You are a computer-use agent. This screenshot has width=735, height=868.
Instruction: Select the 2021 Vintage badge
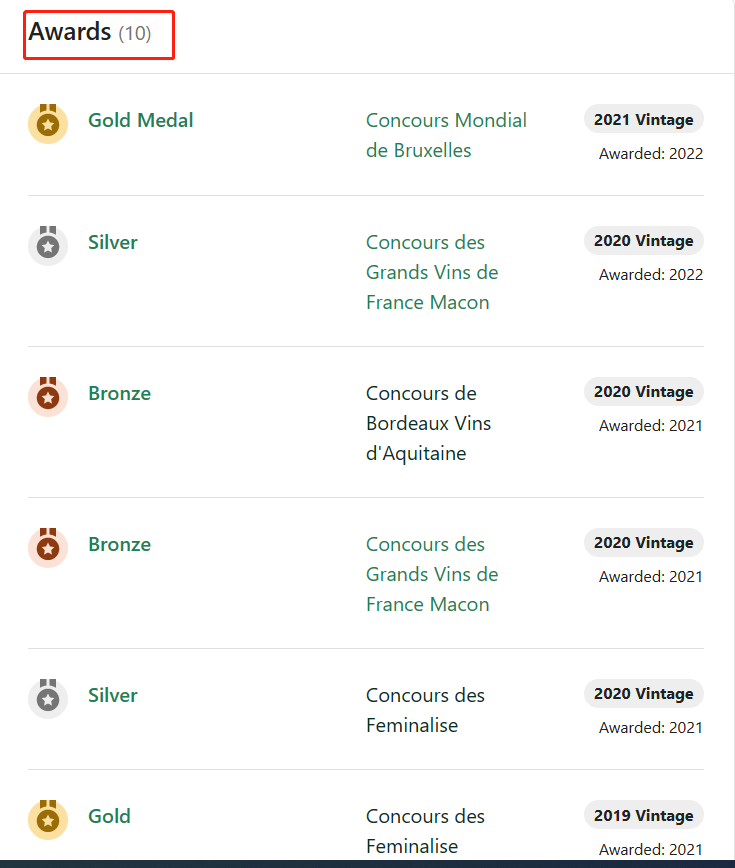click(644, 119)
